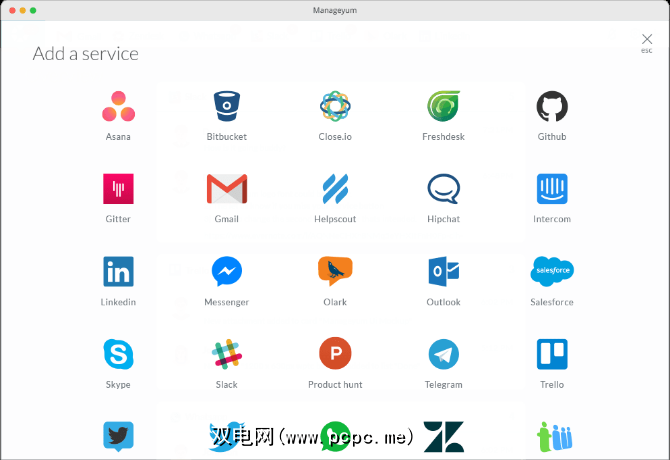Add the Asana service
This screenshot has height=460, width=670.
pos(118,106)
